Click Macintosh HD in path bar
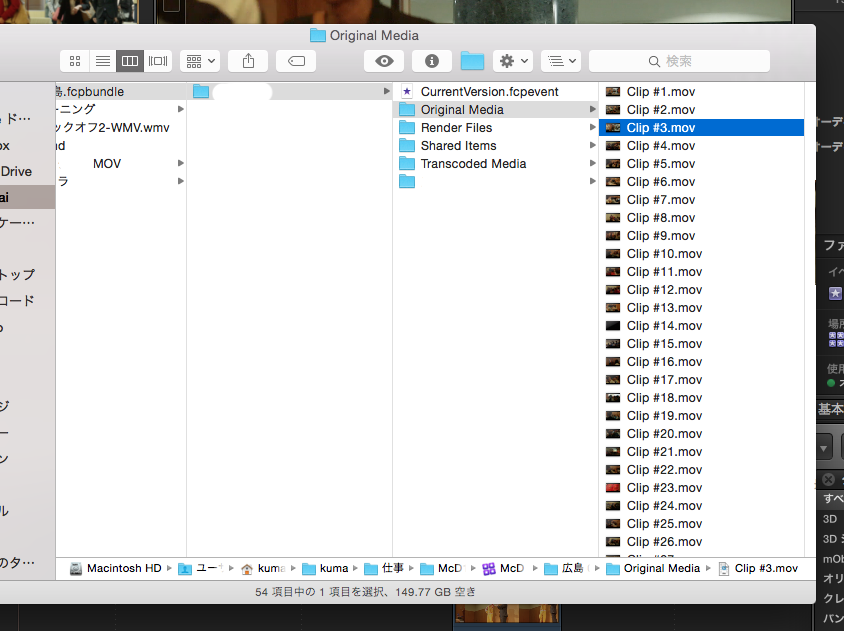This screenshot has width=844, height=631. (x=116, y=569)
